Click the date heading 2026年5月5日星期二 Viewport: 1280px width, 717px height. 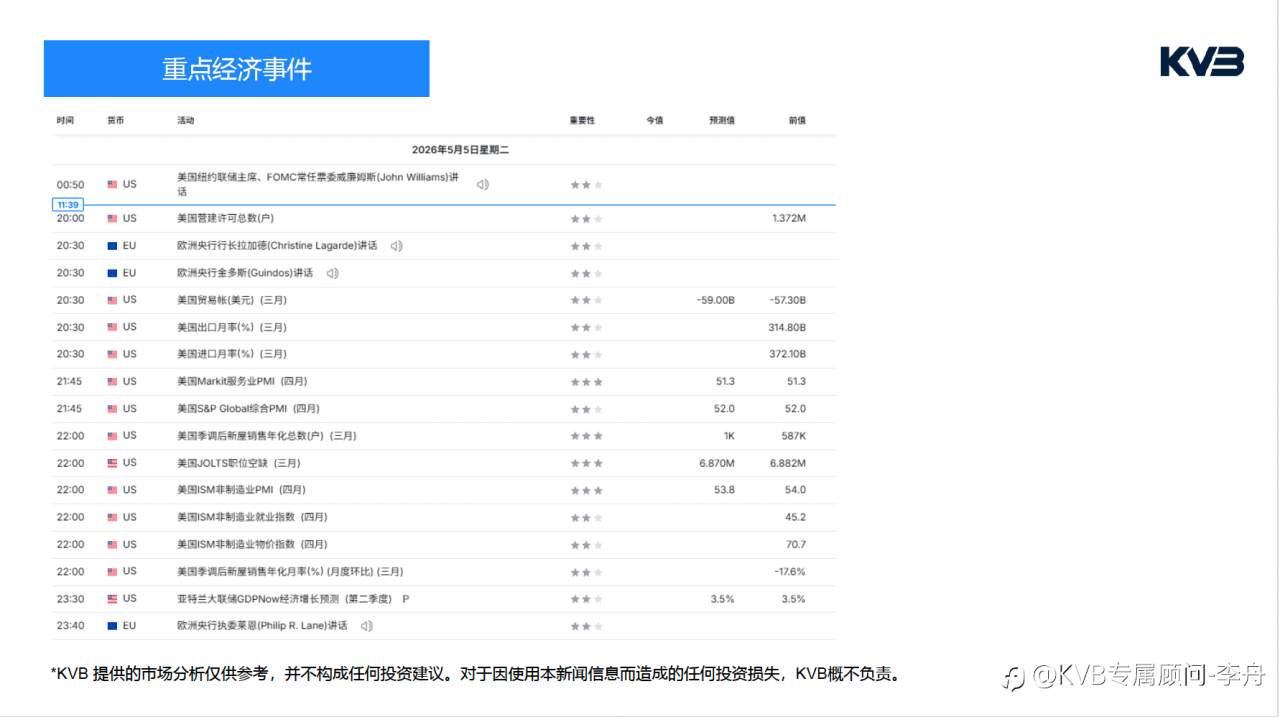tap(461, 150)
